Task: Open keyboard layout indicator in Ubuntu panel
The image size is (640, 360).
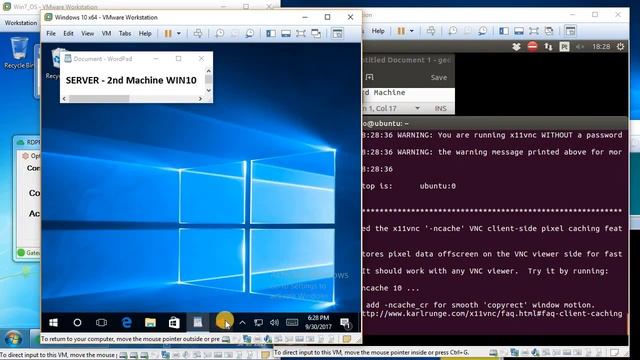Action: coord(564,47)
